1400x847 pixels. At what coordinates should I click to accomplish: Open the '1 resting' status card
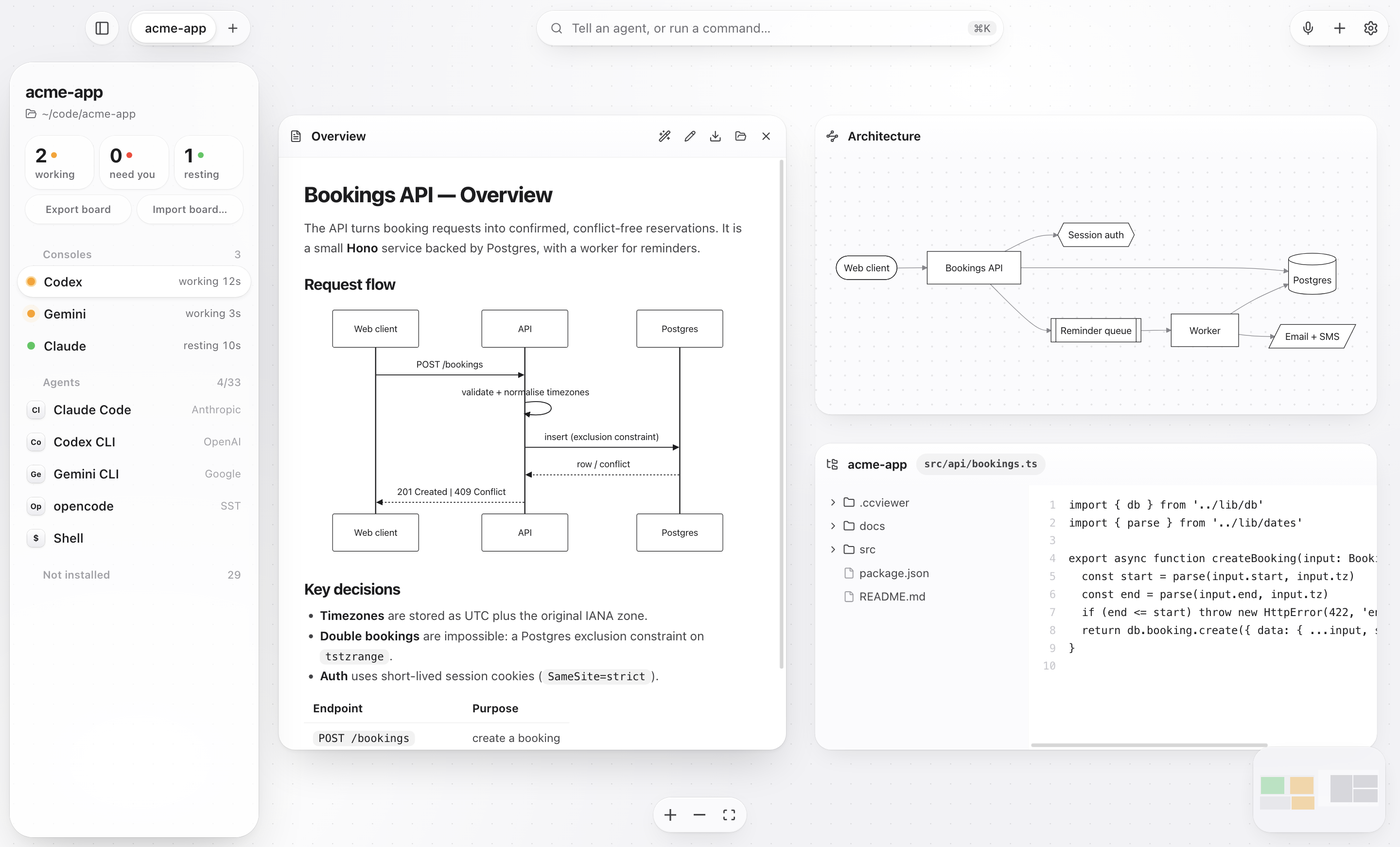click(209, 162)
